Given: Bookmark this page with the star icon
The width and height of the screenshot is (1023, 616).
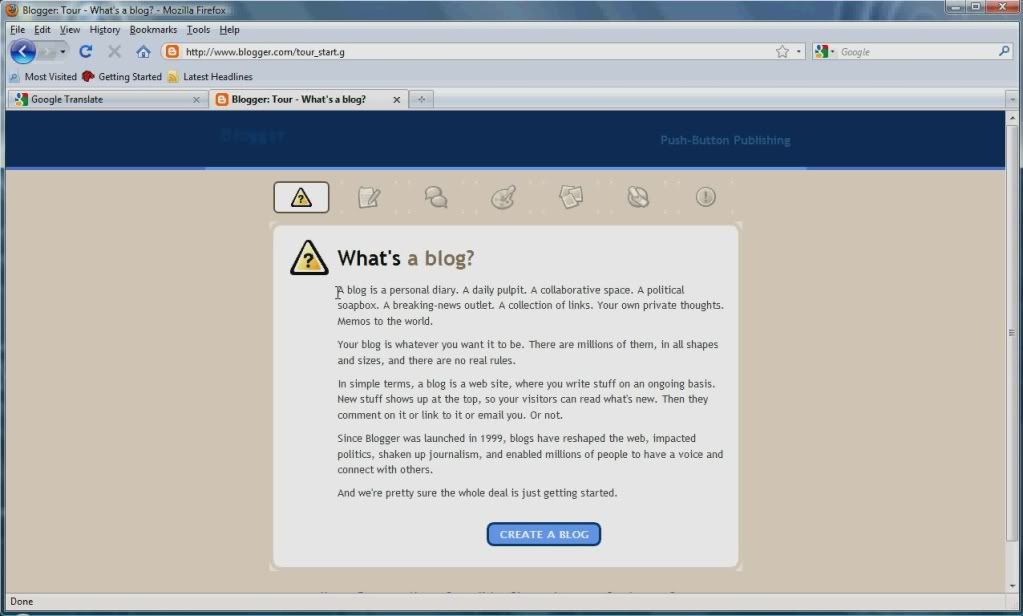Looking at the screenshot, I should (x=782, y=52).
